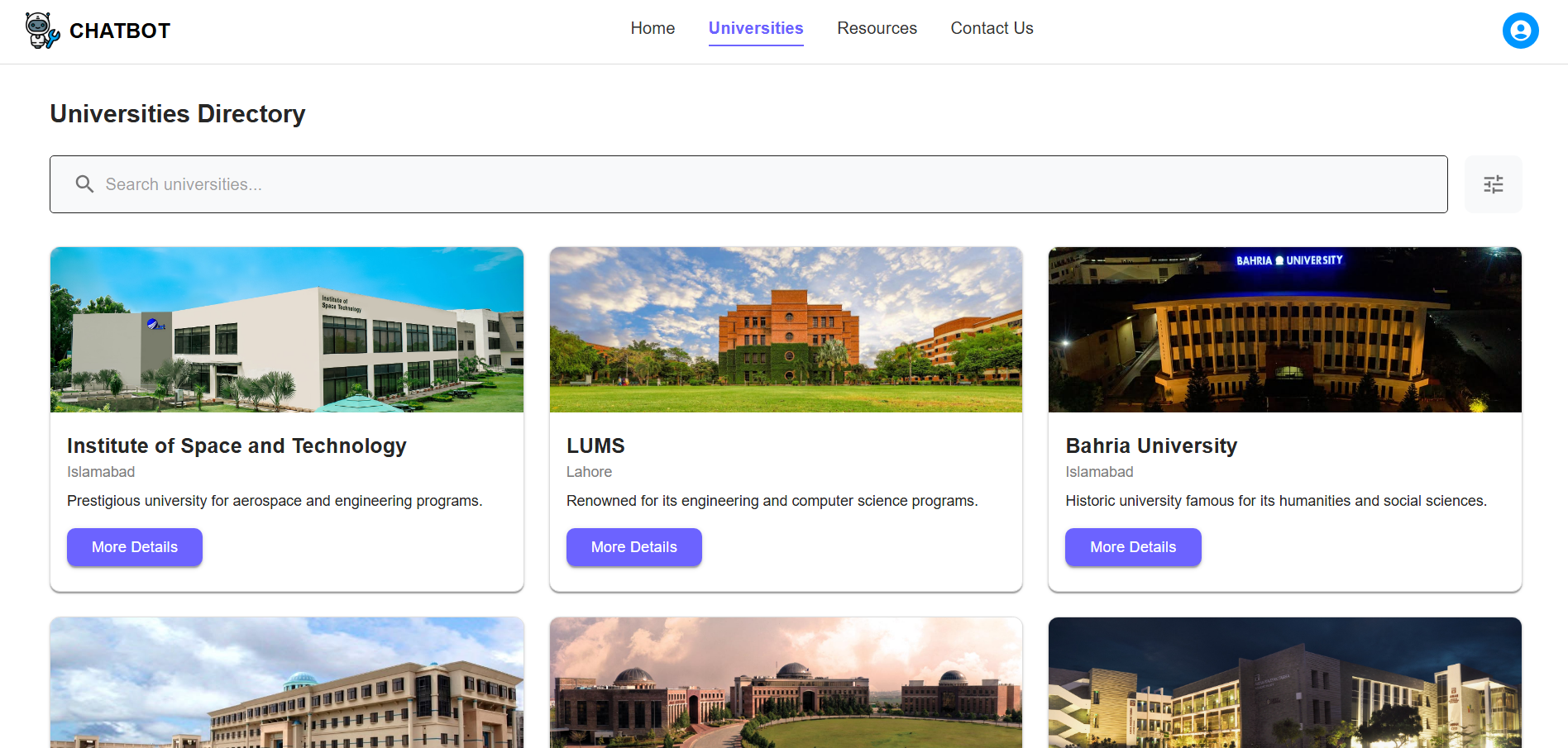The width and height of the screenshot is (1568, 748).
Task: Go to the Home menu item
Action: point(653,28)
